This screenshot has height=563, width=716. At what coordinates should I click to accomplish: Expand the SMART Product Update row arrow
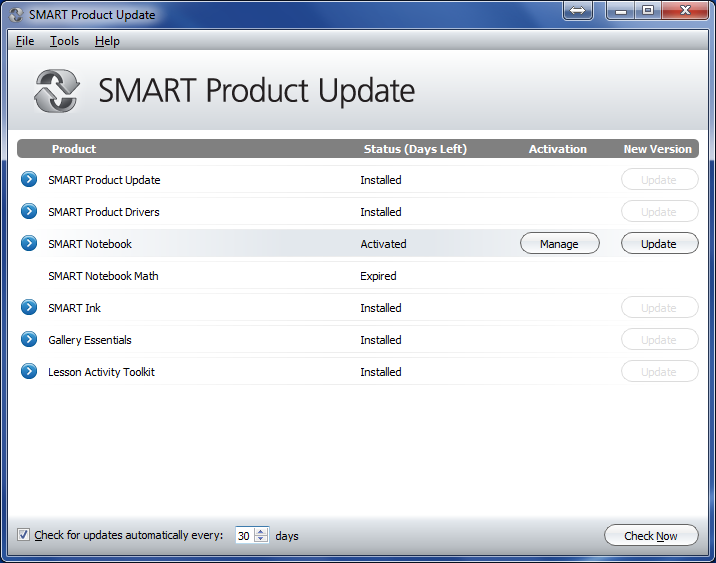[29, 179]
